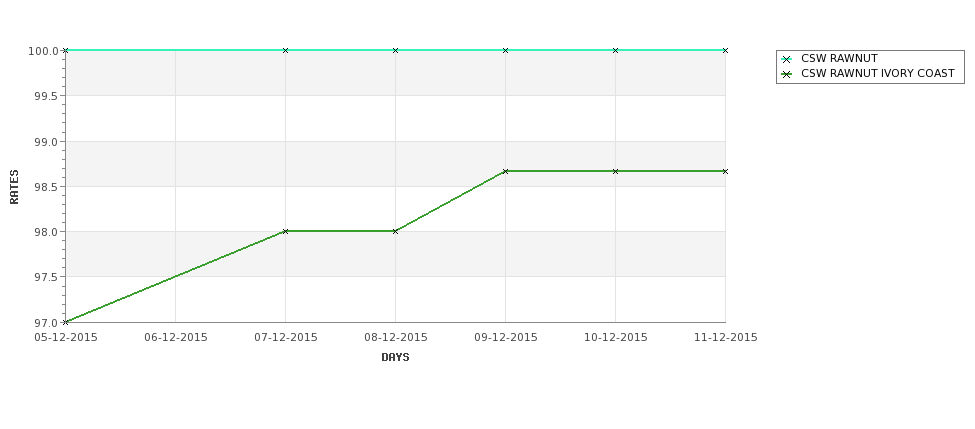Click the CSW RAWNUT point on 08-12-2015

[x=395, y=50]
